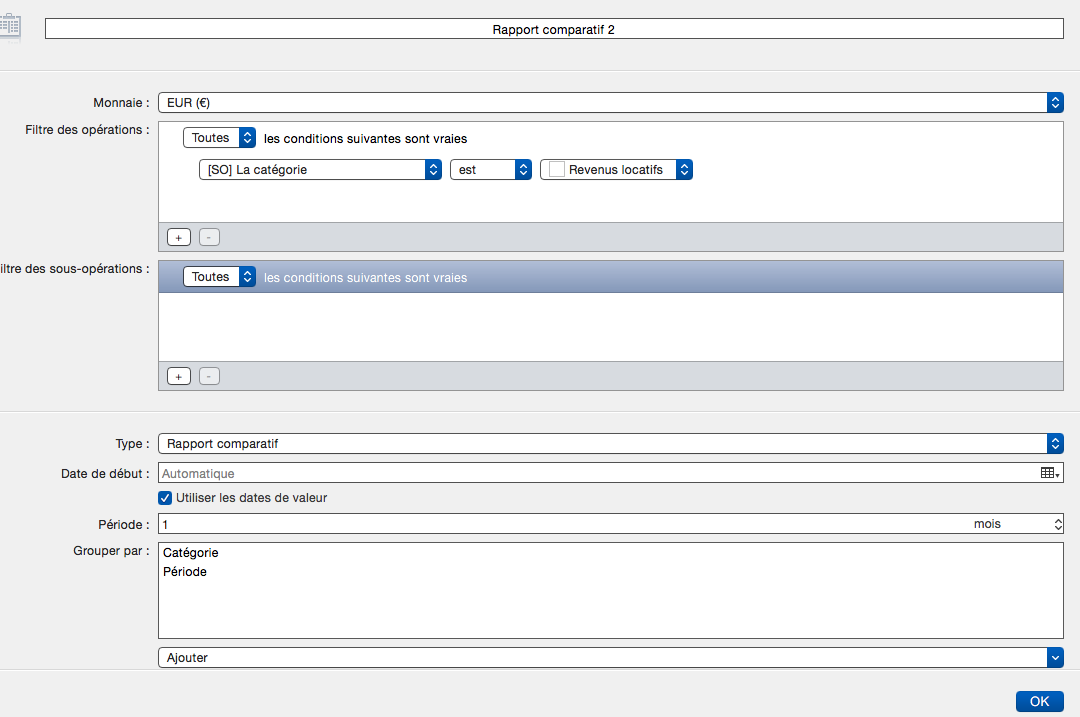This screenshot has width=1080, height=717.
Task: Open the Ajouter grouping dropdown
Action: point(610,657)
